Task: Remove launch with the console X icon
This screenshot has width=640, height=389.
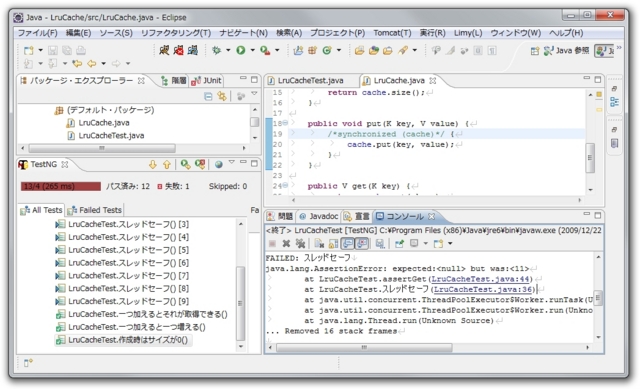Action: (x=286, y=244)
